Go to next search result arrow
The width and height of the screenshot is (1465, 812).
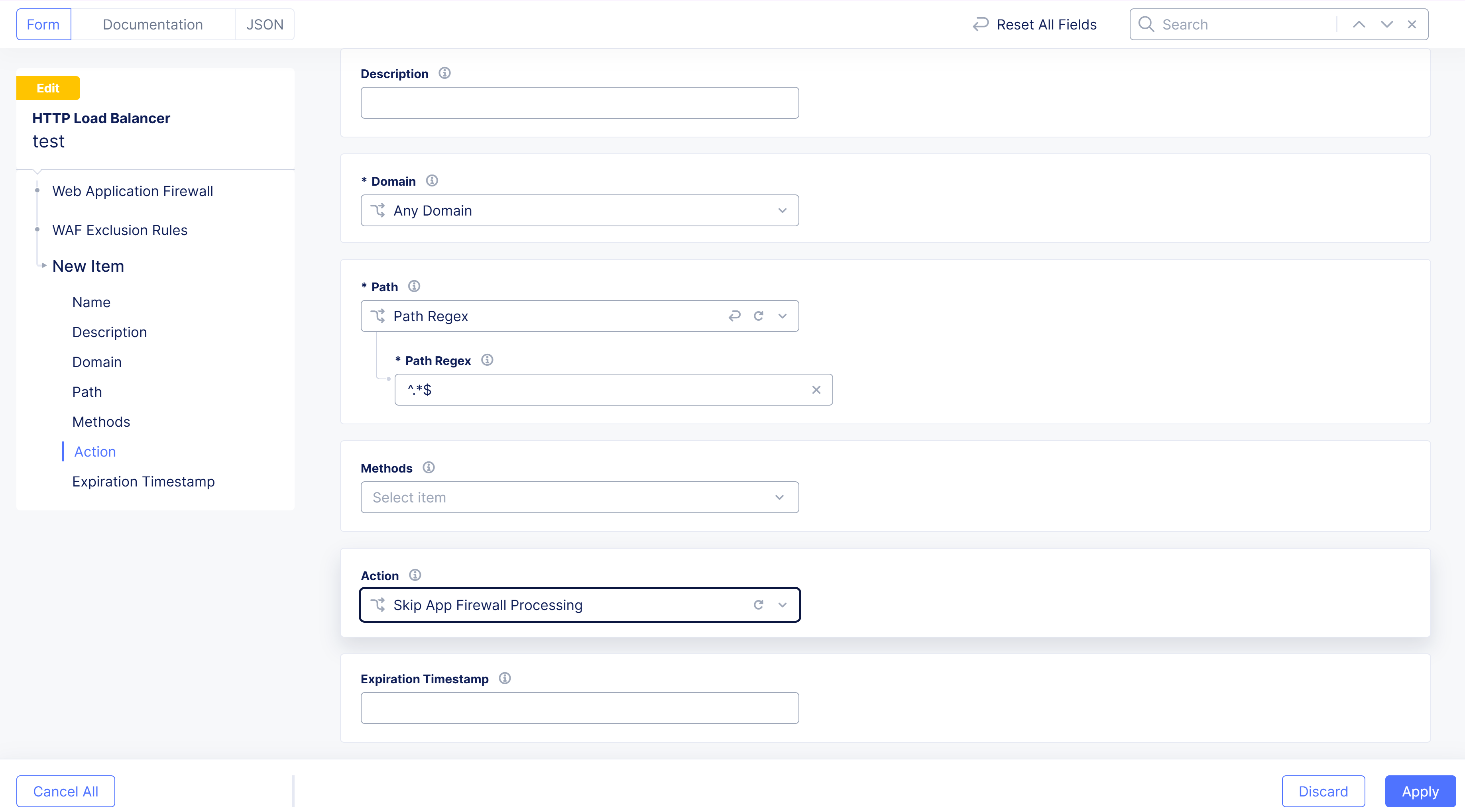click(1386, 24)
